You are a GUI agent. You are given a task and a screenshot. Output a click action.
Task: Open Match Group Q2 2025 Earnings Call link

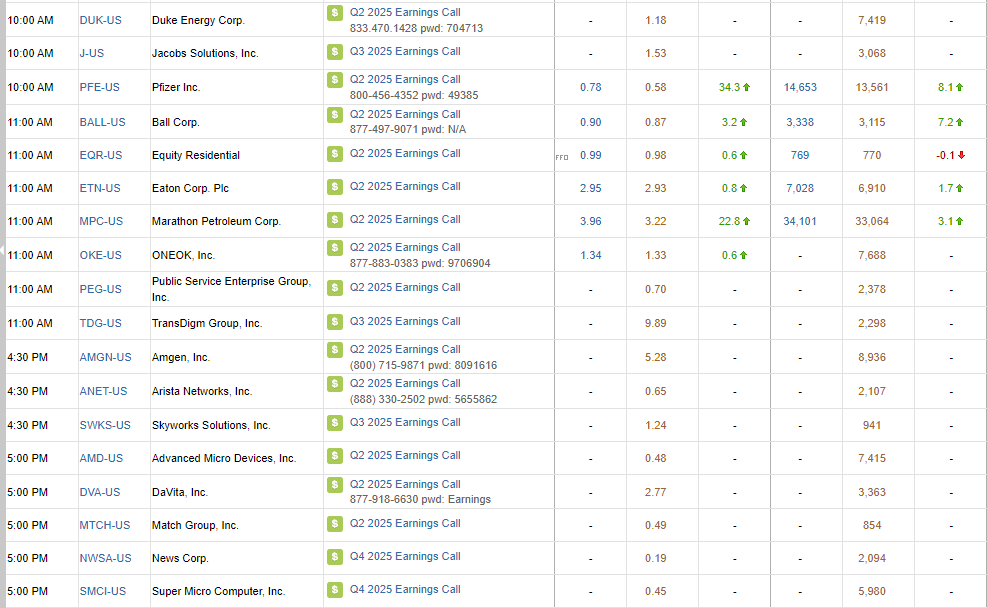coord(405,523)
